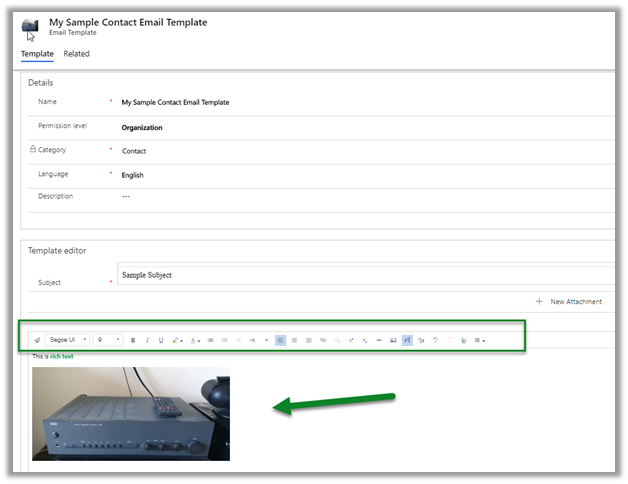Click the empty Description field
The width and height of the screenshot is (628, 484).
(x=126, y=196)
